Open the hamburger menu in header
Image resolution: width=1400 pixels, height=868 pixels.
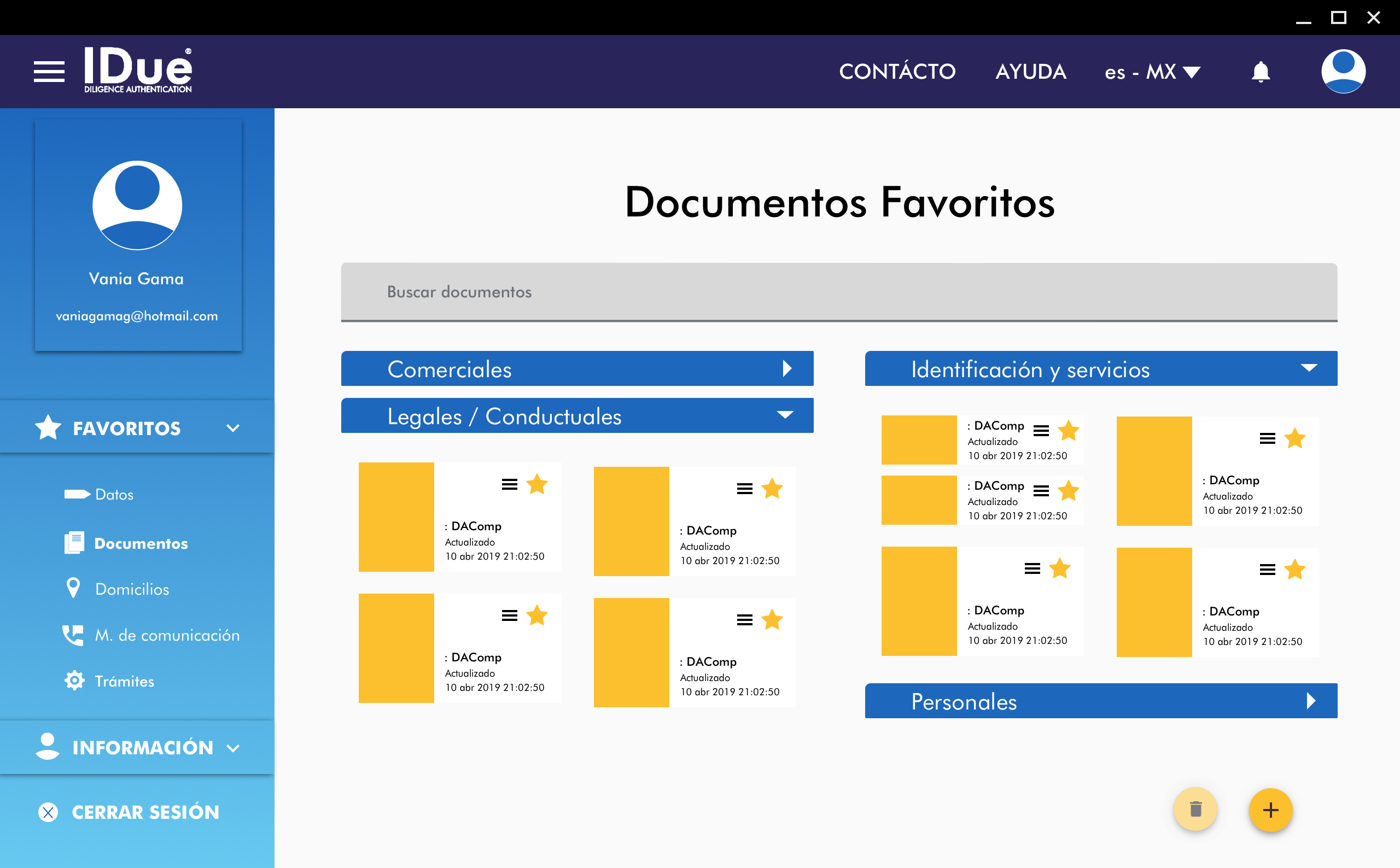click(x=49, y=72)
